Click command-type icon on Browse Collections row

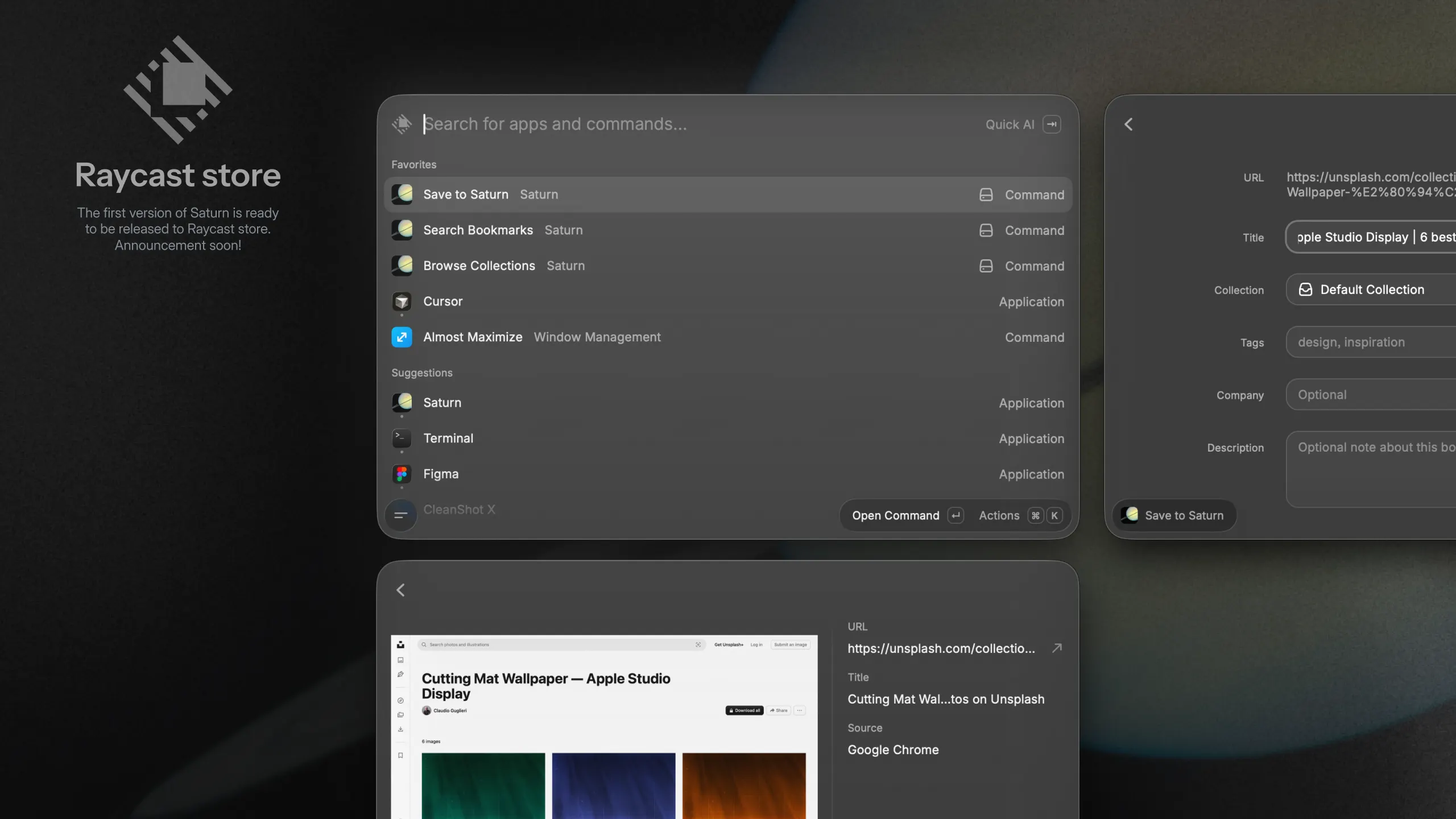tap(986, 266)
